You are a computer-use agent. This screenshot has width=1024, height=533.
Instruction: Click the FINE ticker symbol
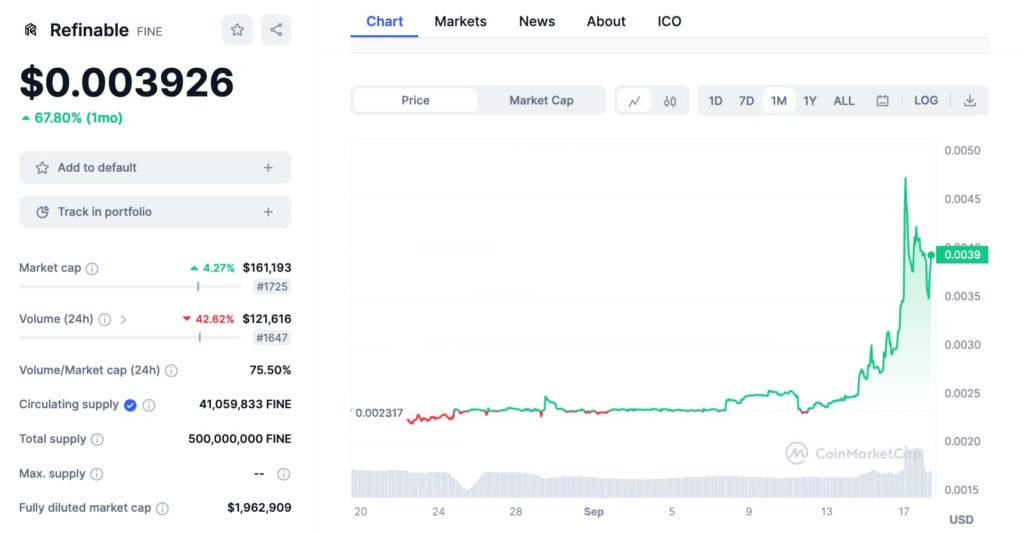150,31
